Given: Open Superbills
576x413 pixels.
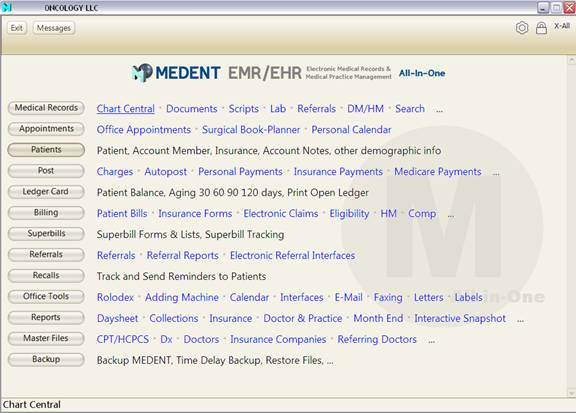Looking at the screenshot, I should click(x=46, y=234).
